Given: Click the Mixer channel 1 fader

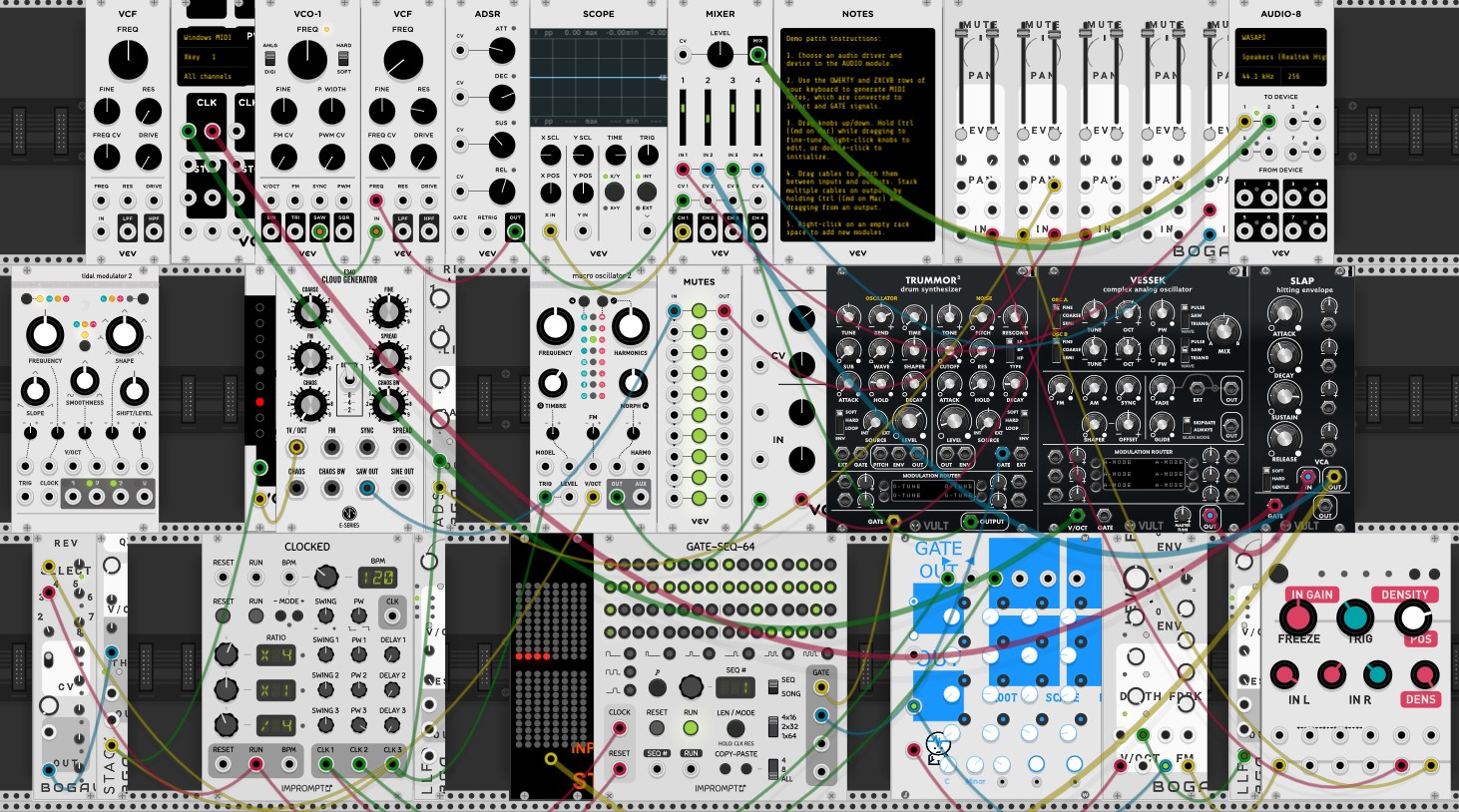Looking at the screenshot, I should click(x=683, y=117).
